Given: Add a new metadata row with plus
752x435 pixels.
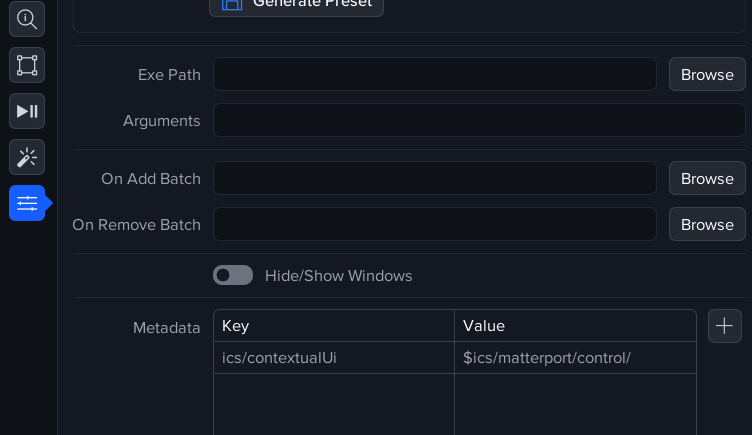Looking at the screenshot, I should (x=725, y=326).
